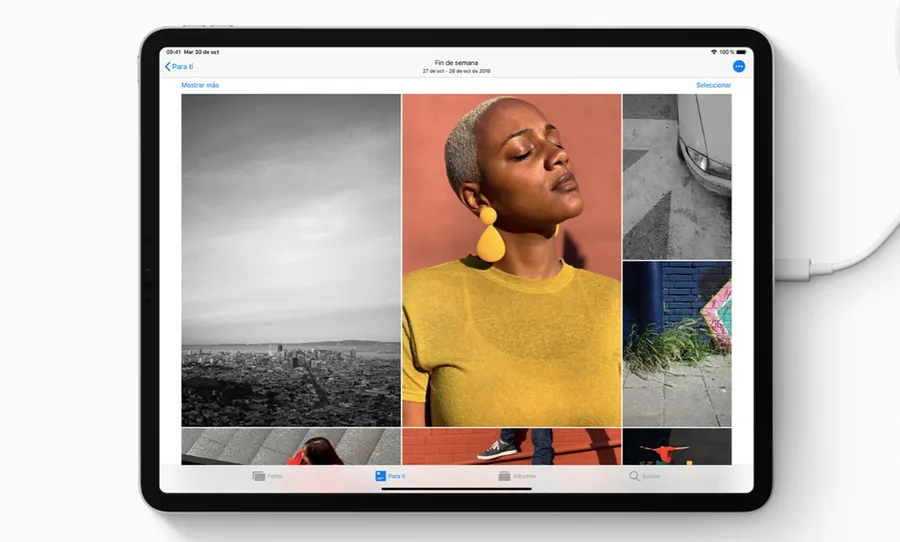Open black-and-white city skyline photo
This screenshot has width=900, height=542.
tap(291, 260)
